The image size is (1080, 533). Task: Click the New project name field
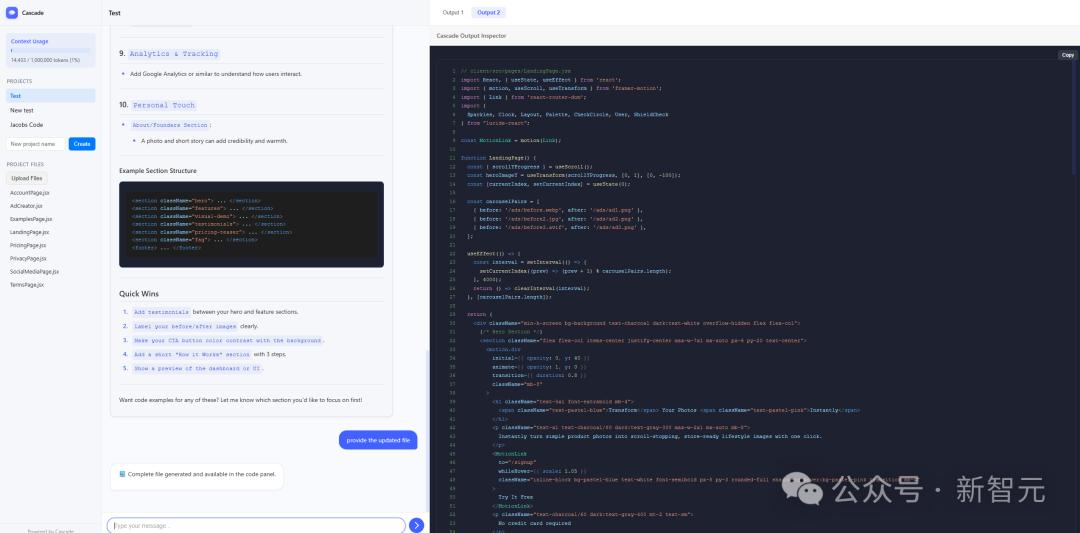pos(36,144)
